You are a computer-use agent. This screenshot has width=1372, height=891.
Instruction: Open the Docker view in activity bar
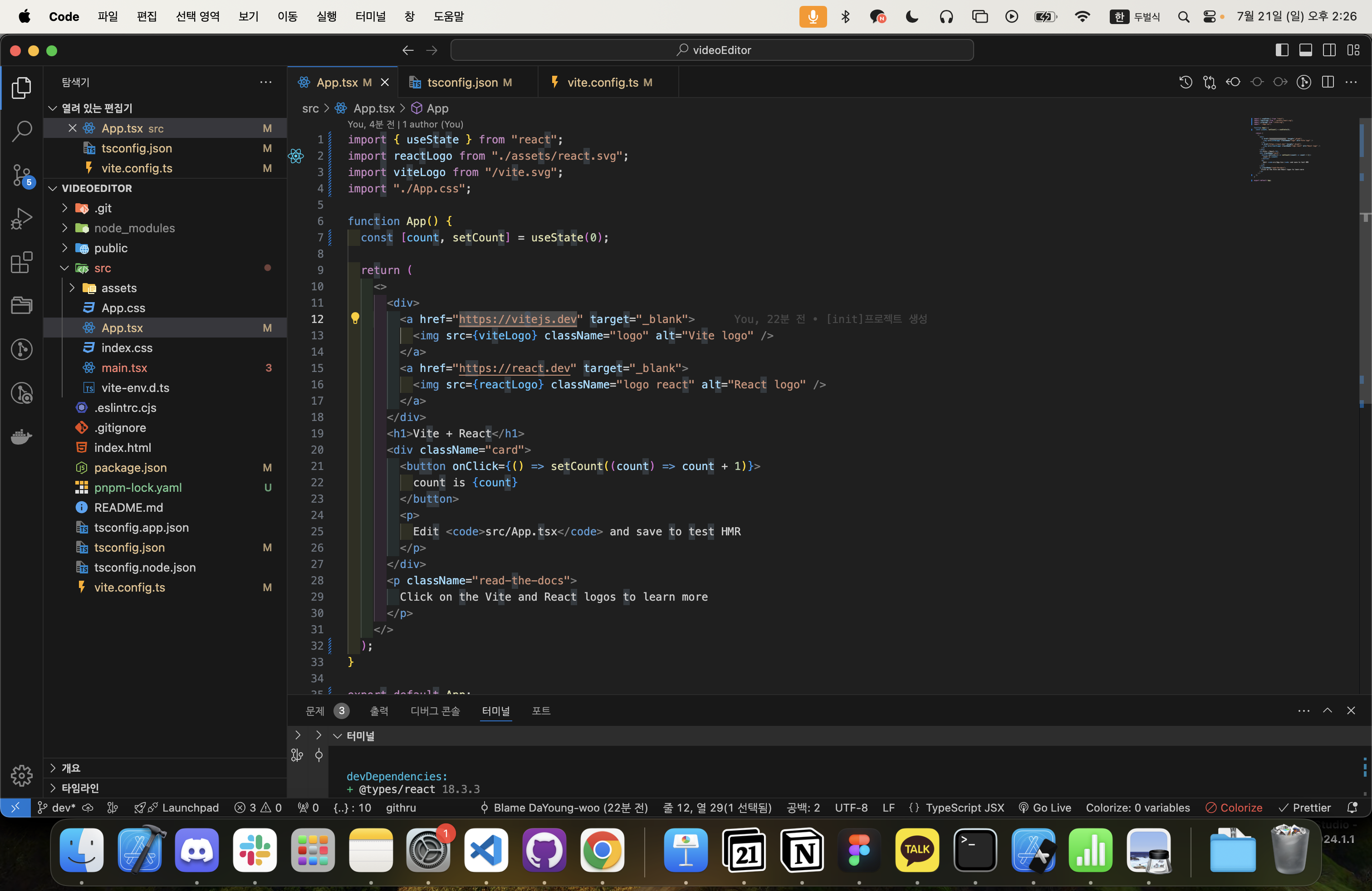click(x=21, y=437)
